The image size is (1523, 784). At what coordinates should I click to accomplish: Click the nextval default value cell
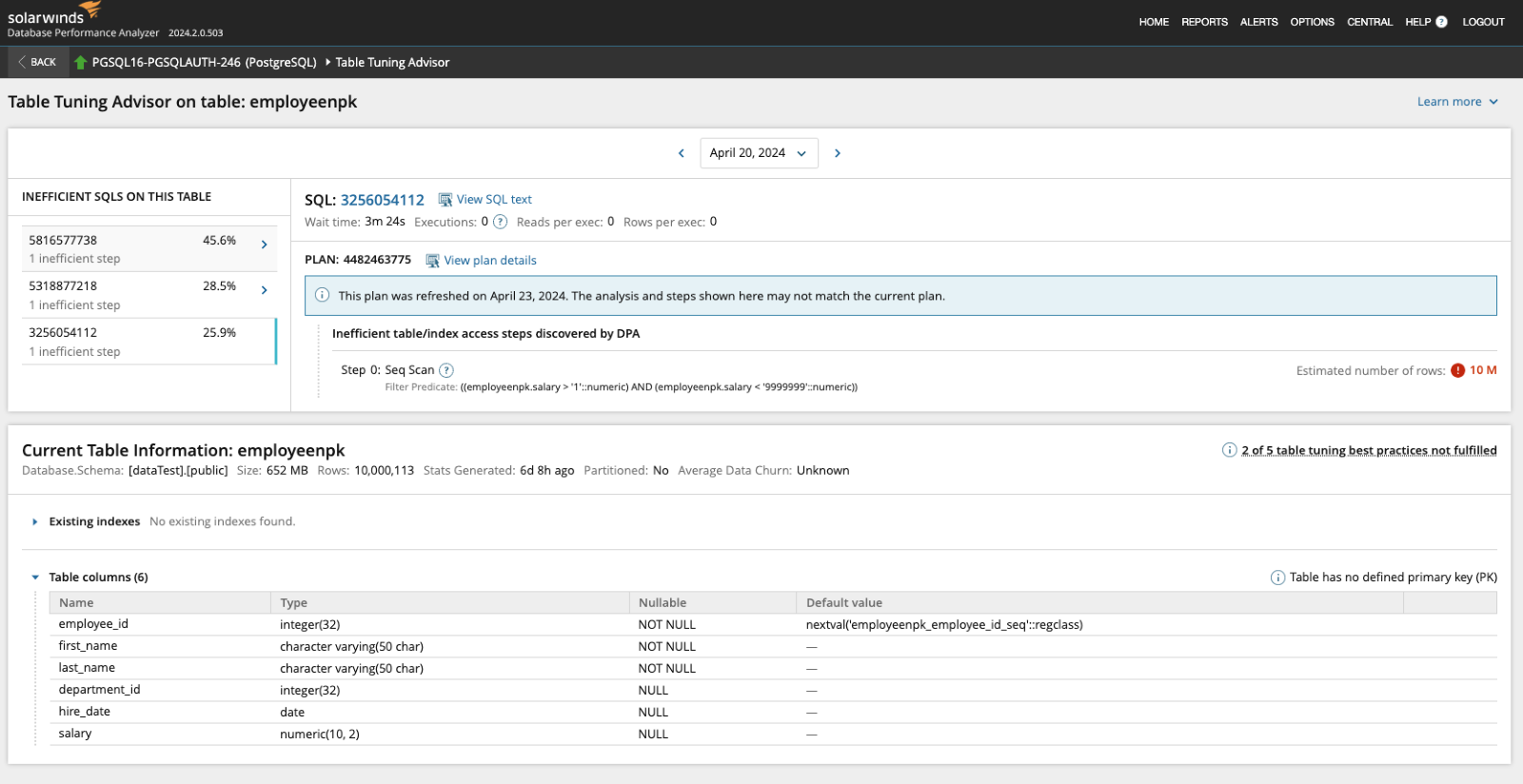click(944, 625)
